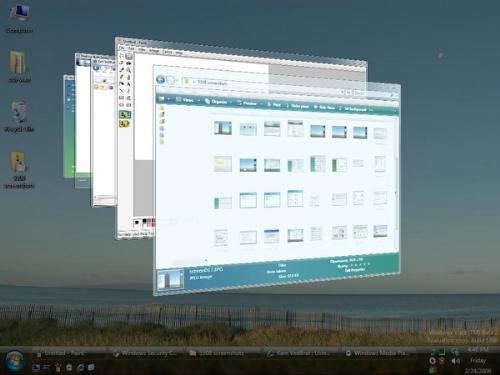Click preview thumbnail in Explorer details pane

tap(170, 279)
